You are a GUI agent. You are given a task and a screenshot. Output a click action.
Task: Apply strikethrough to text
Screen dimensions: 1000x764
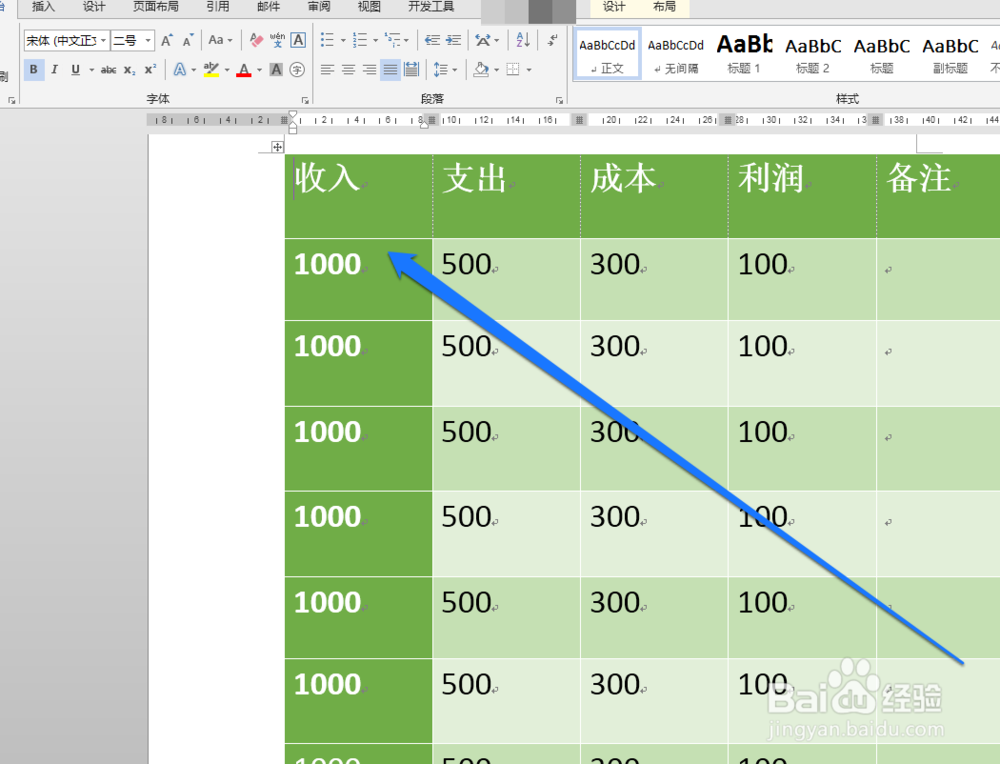tap(108, 69)
